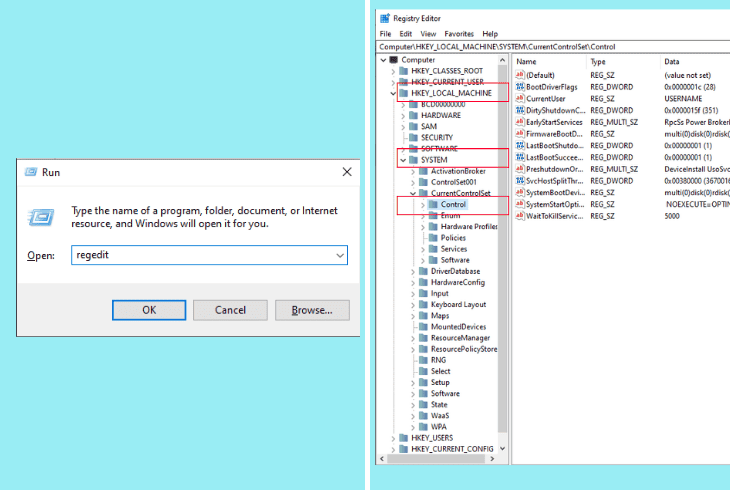Click the ControlSet001 folder icon
730x490 pixels.
coord(423,182)
